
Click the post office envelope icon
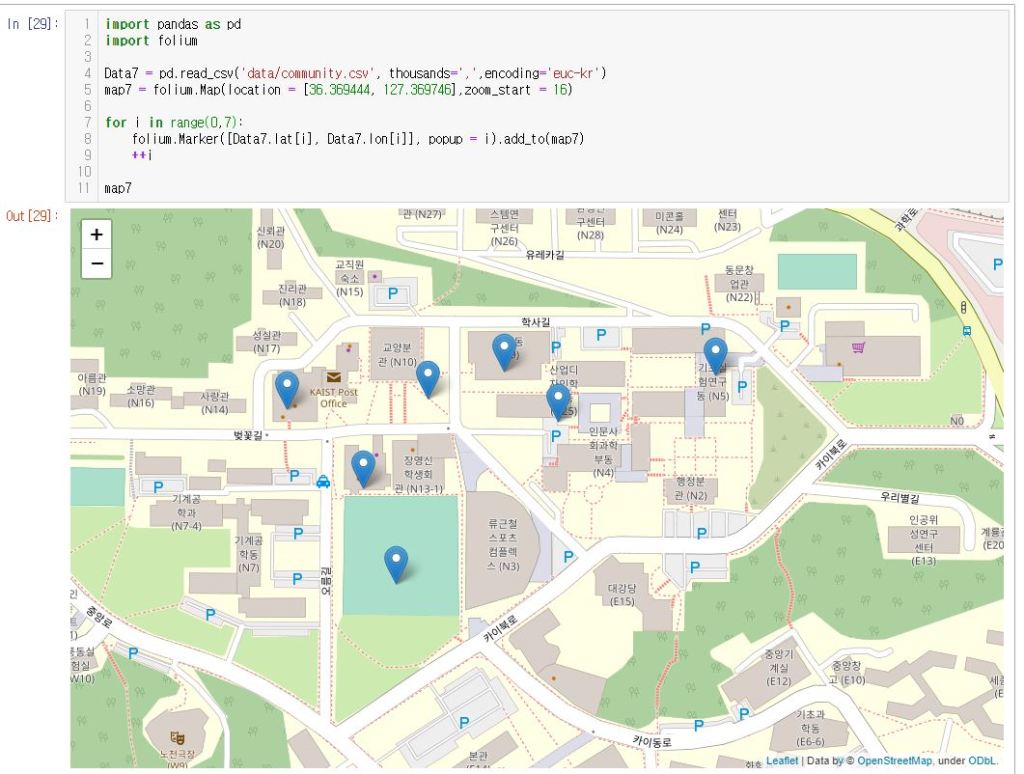click(332, 377)
